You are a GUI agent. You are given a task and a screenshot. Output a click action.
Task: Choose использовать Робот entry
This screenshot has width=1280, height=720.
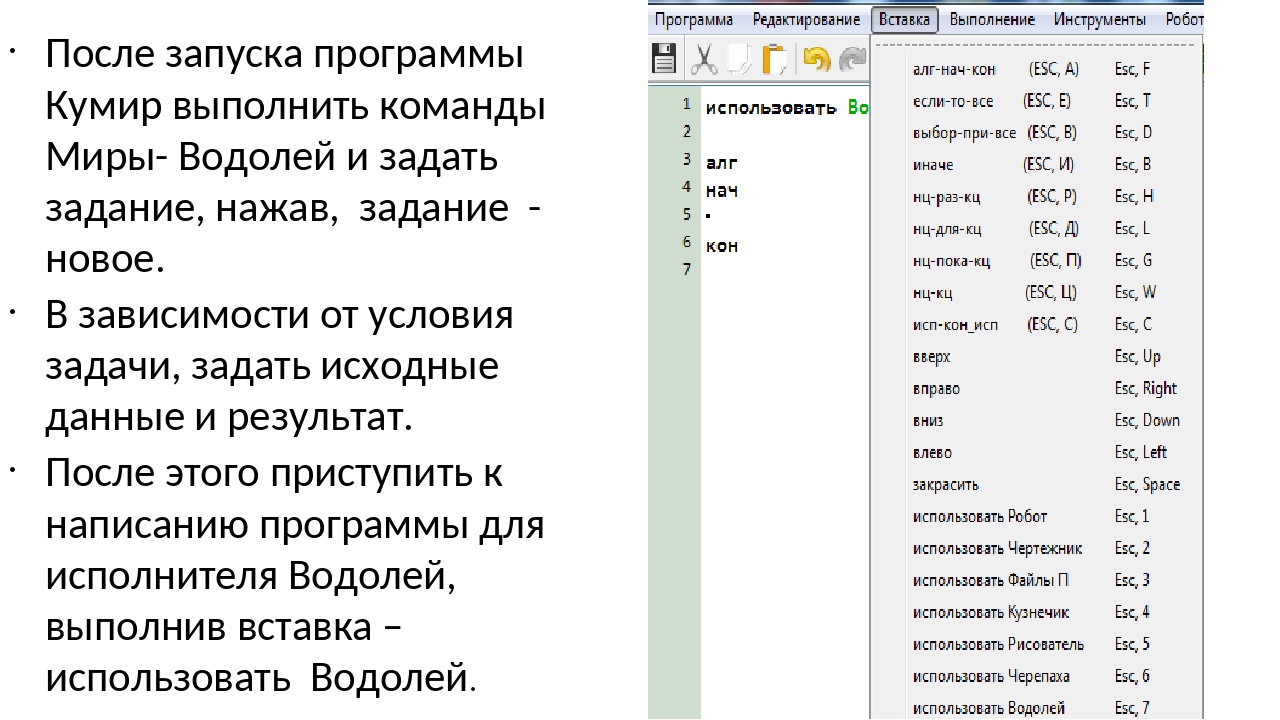1038,517
